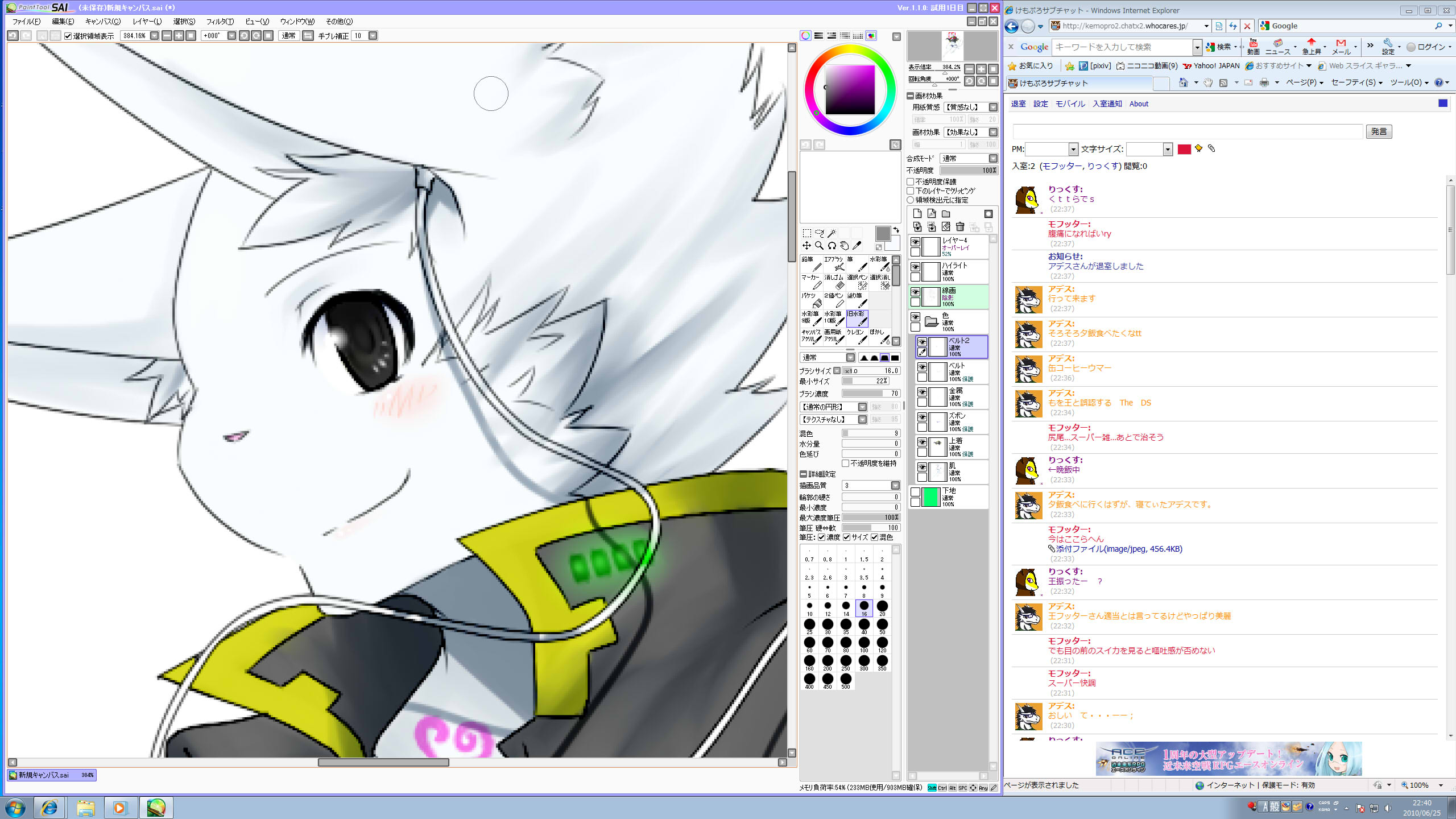
Task: Choose the rectangular selection tool
Action: point(806,233)
